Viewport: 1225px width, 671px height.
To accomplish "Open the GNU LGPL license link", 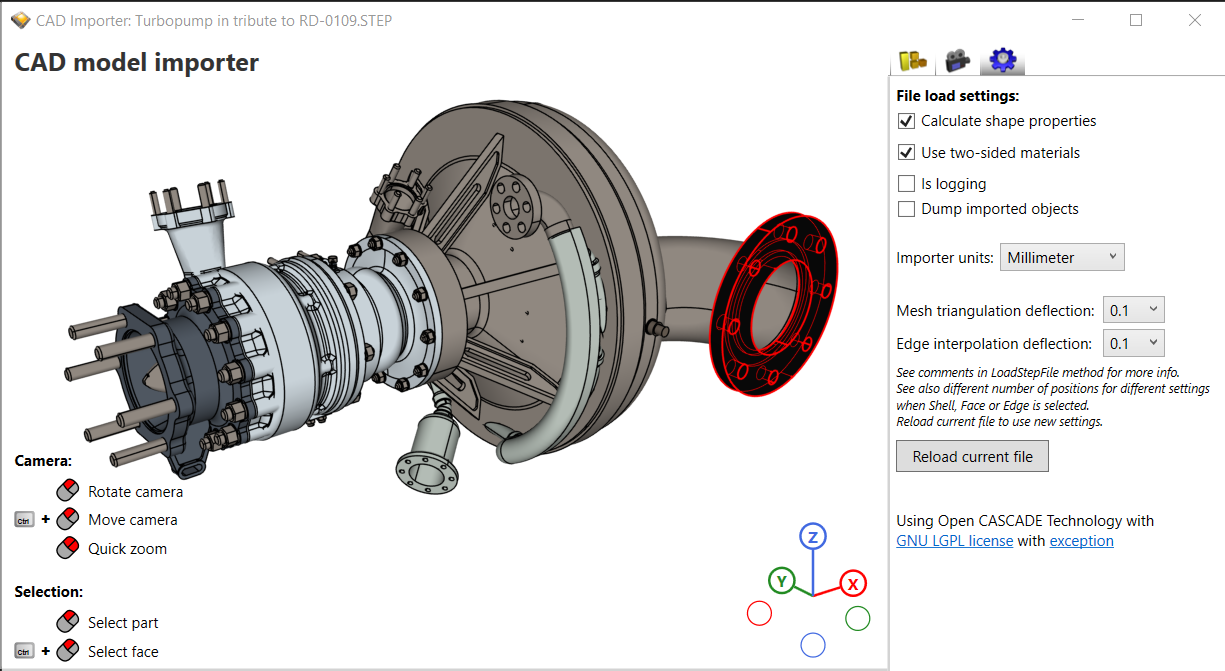I will click(x=955, y=541).
